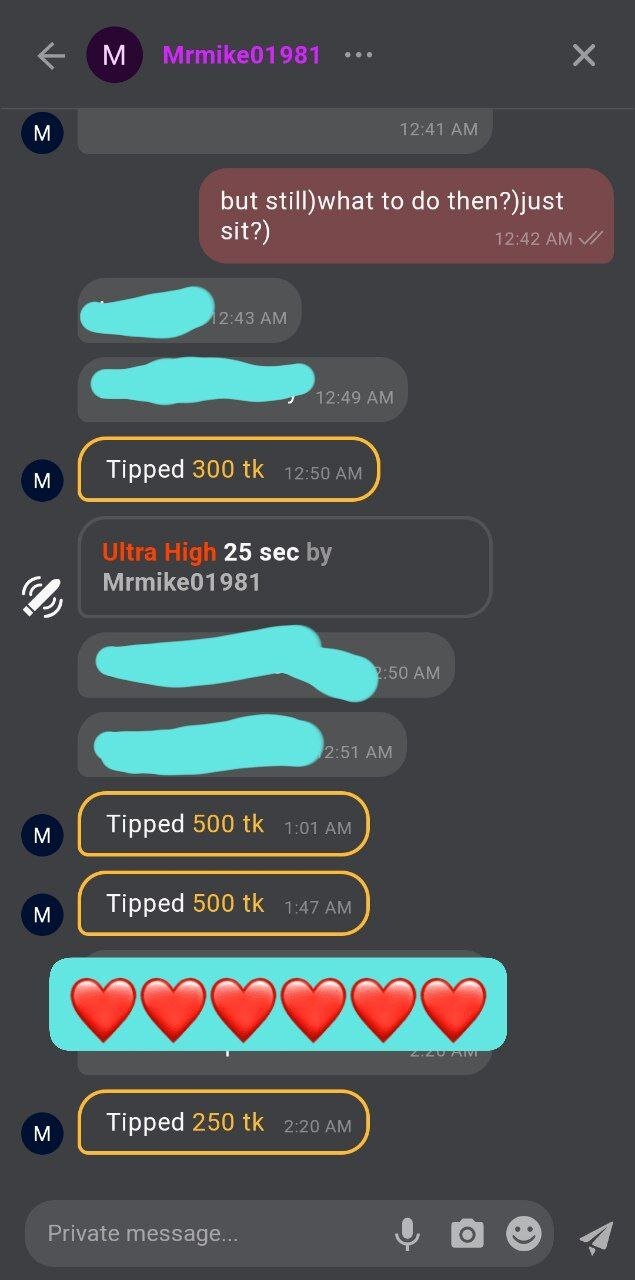Tap the Ultra High 25 sec notification
Image resolution: width=635 pixels, height=1280 pixels.
coord(285,567)
